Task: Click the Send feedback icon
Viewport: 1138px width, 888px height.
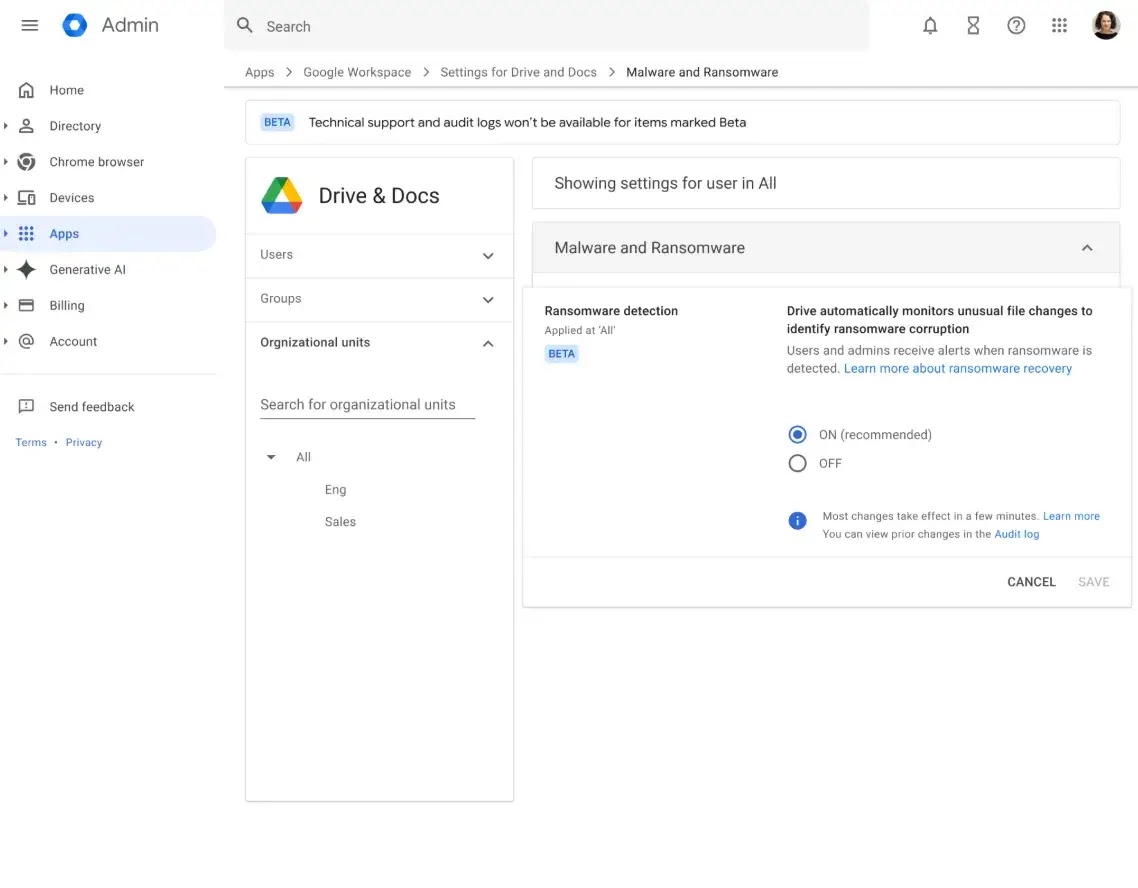Action: pyautogui.click(x=26, y=406)
